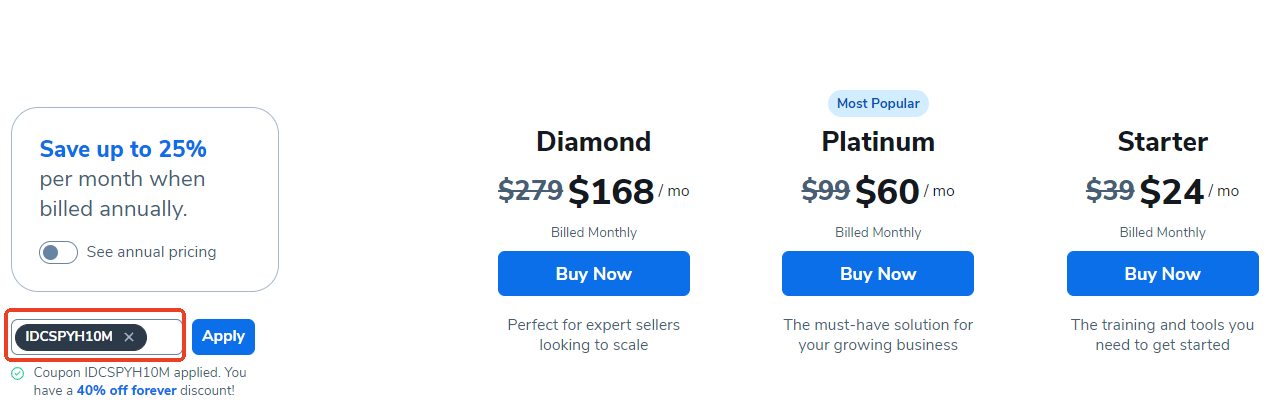Click the Apply coupon button
This screenshot has width=1270, height=412.
pyautogui.click(x=223, y=337)
